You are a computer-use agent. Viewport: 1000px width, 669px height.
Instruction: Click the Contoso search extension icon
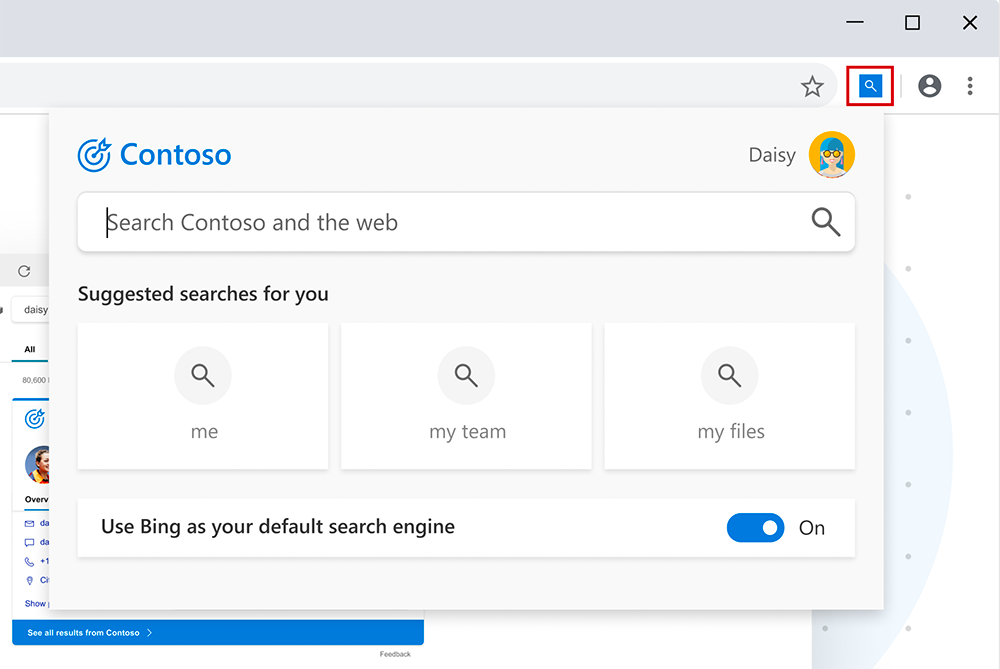[870, 86]
